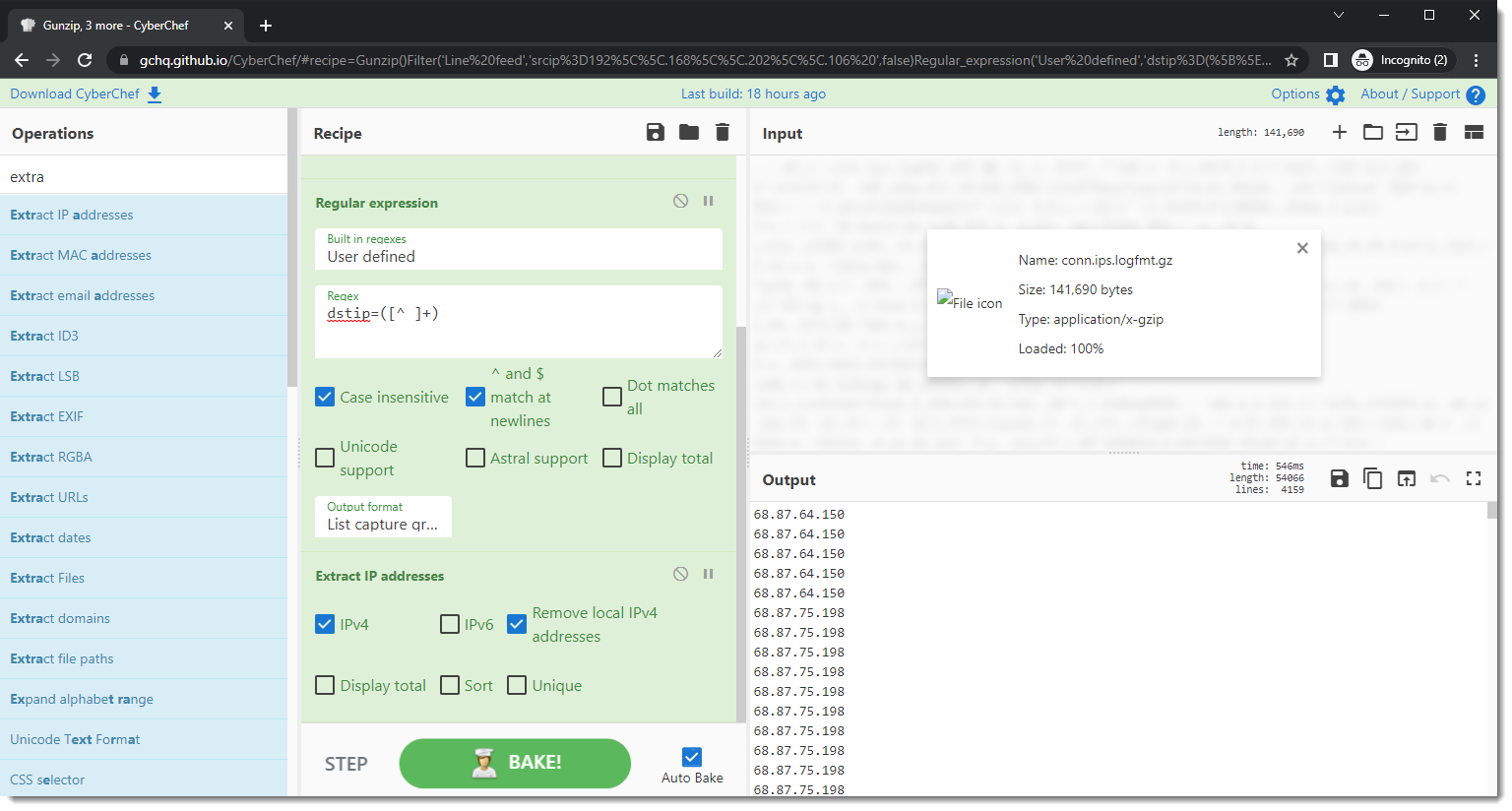Turn off Auto Bake
Image resolution: width=1512 pixels, height=811 pixels.
(692, 757)
